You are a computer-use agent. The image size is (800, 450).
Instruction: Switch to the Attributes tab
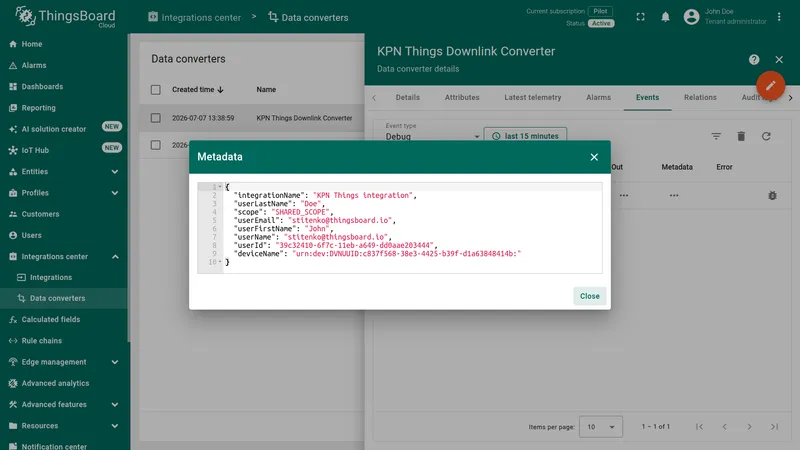(462, 97)
